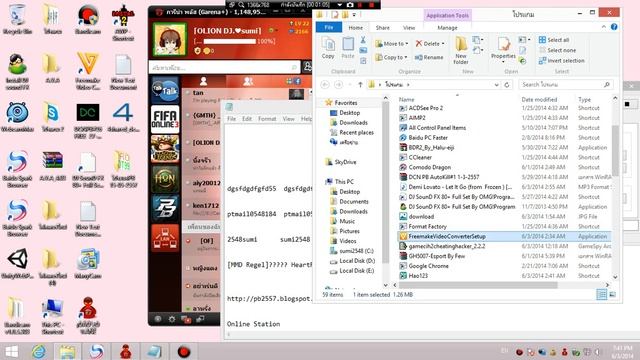Click the Paste icon in Explorer ribbon

click(x=348, y=48)
